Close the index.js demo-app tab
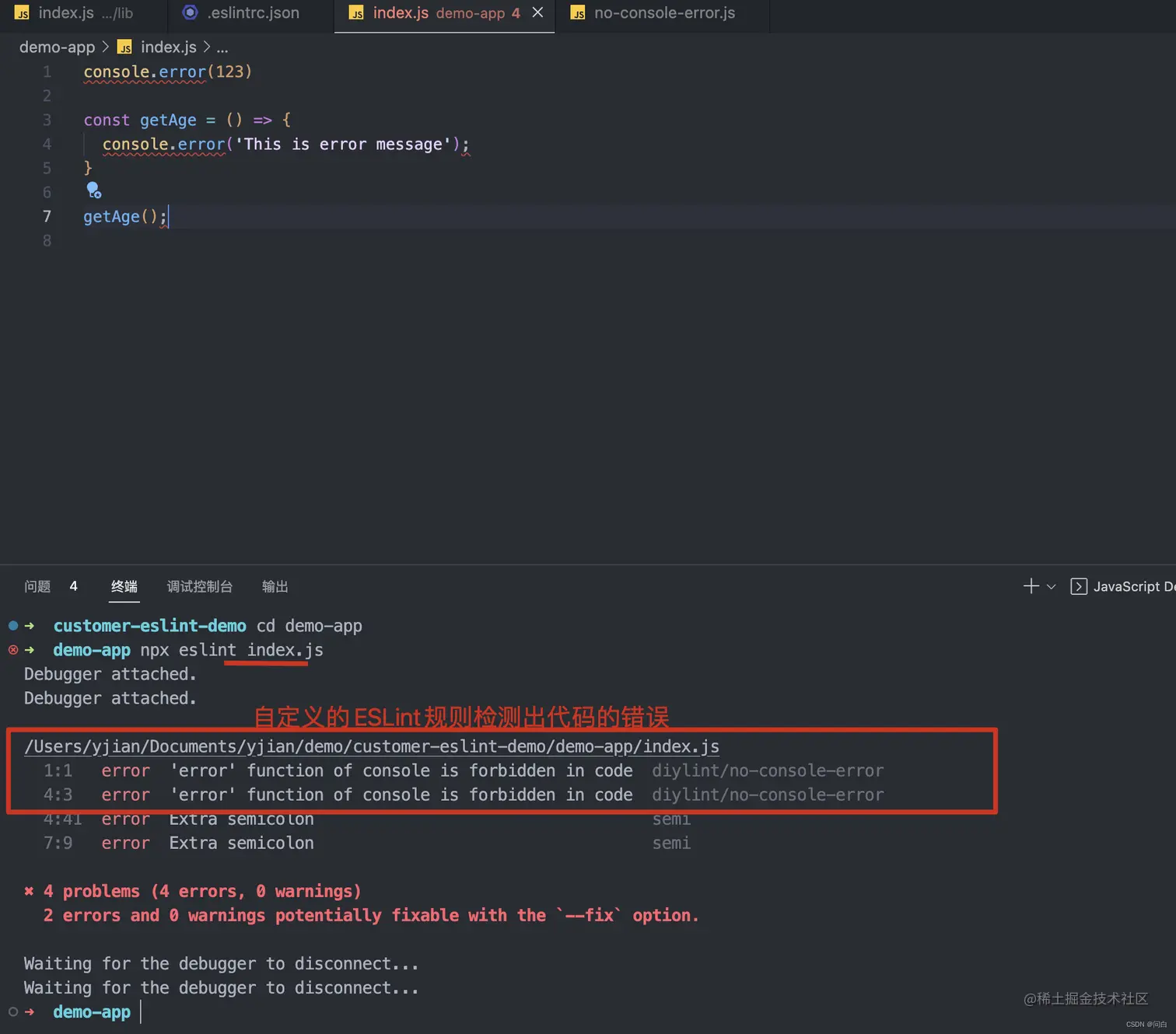Viewport: 1176px width, 1034px height. tap(537, 12)
